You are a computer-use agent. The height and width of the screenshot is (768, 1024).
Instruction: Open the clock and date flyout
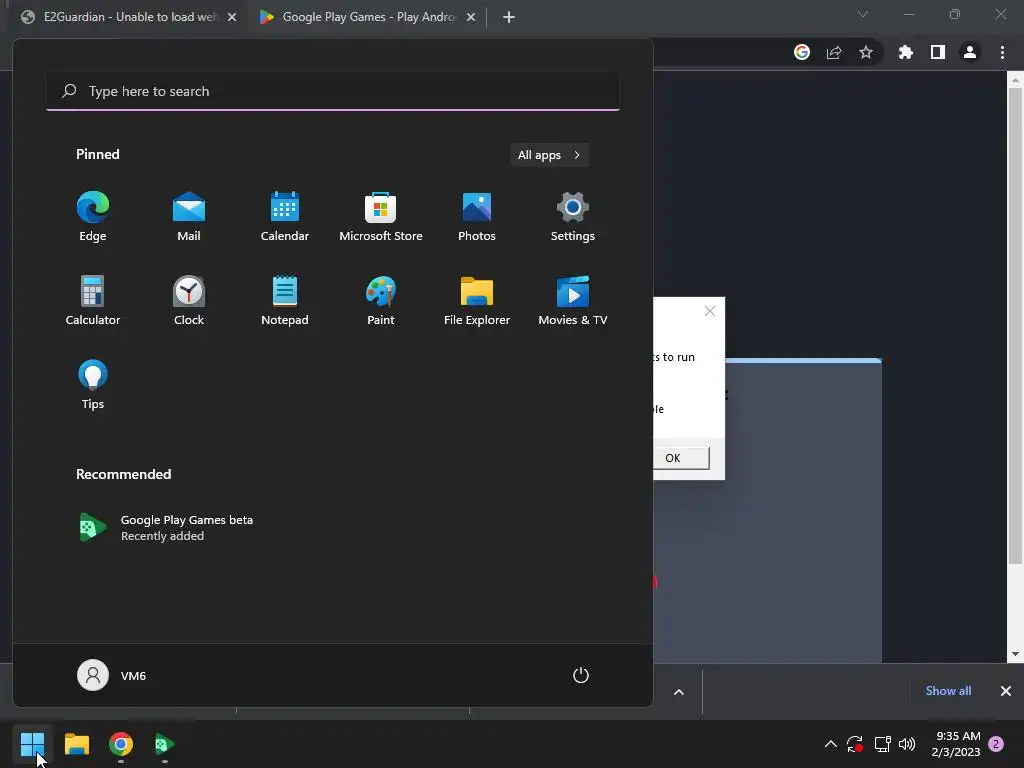[956, 744]
